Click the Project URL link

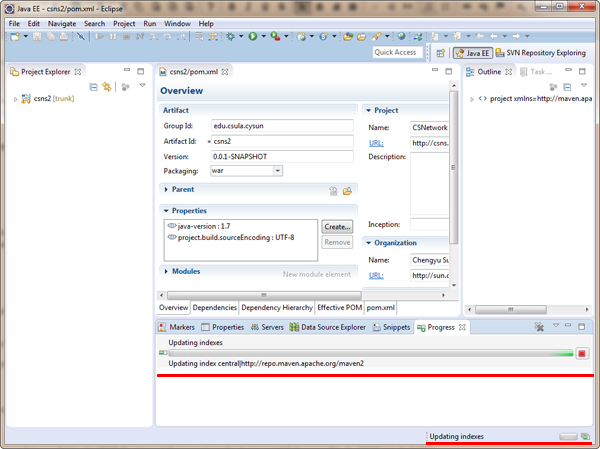[375, 143]
